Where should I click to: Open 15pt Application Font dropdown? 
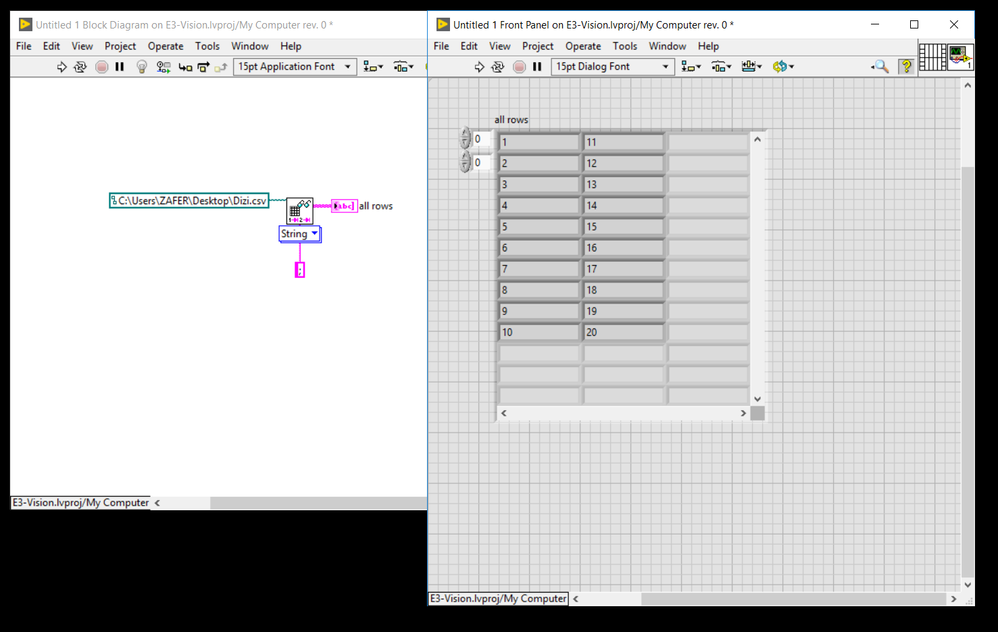click(295, 67)
